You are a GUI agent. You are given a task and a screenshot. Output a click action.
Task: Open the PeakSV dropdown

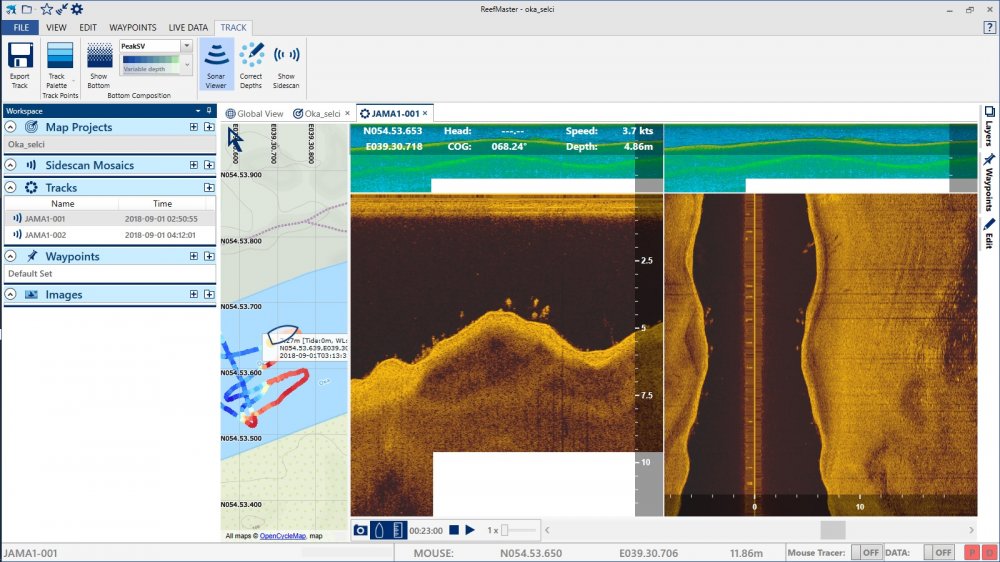click(x=186, y=46)
